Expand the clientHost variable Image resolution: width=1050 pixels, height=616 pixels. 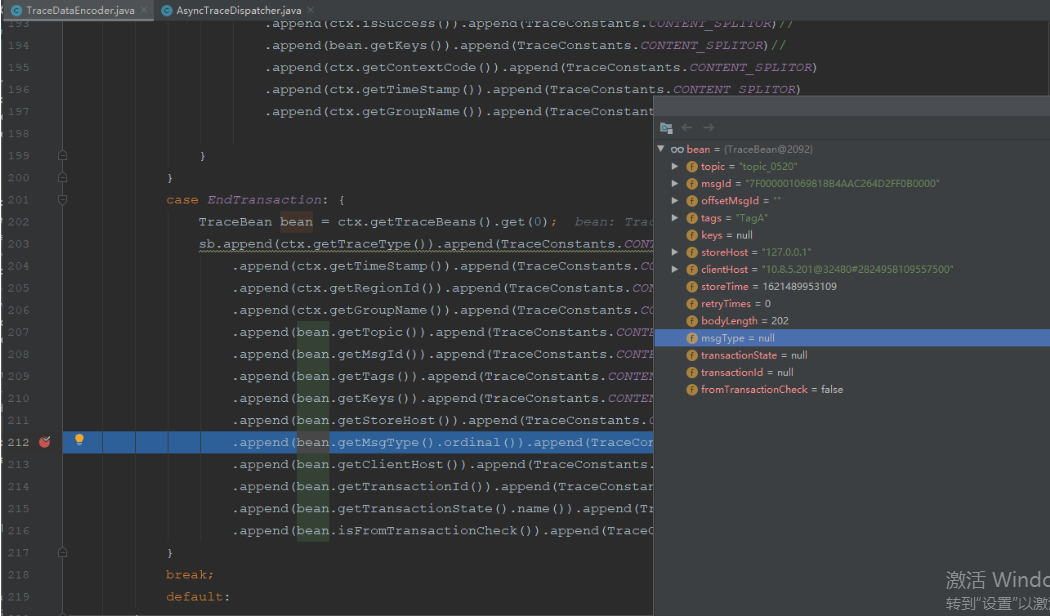tap(676, 268)
